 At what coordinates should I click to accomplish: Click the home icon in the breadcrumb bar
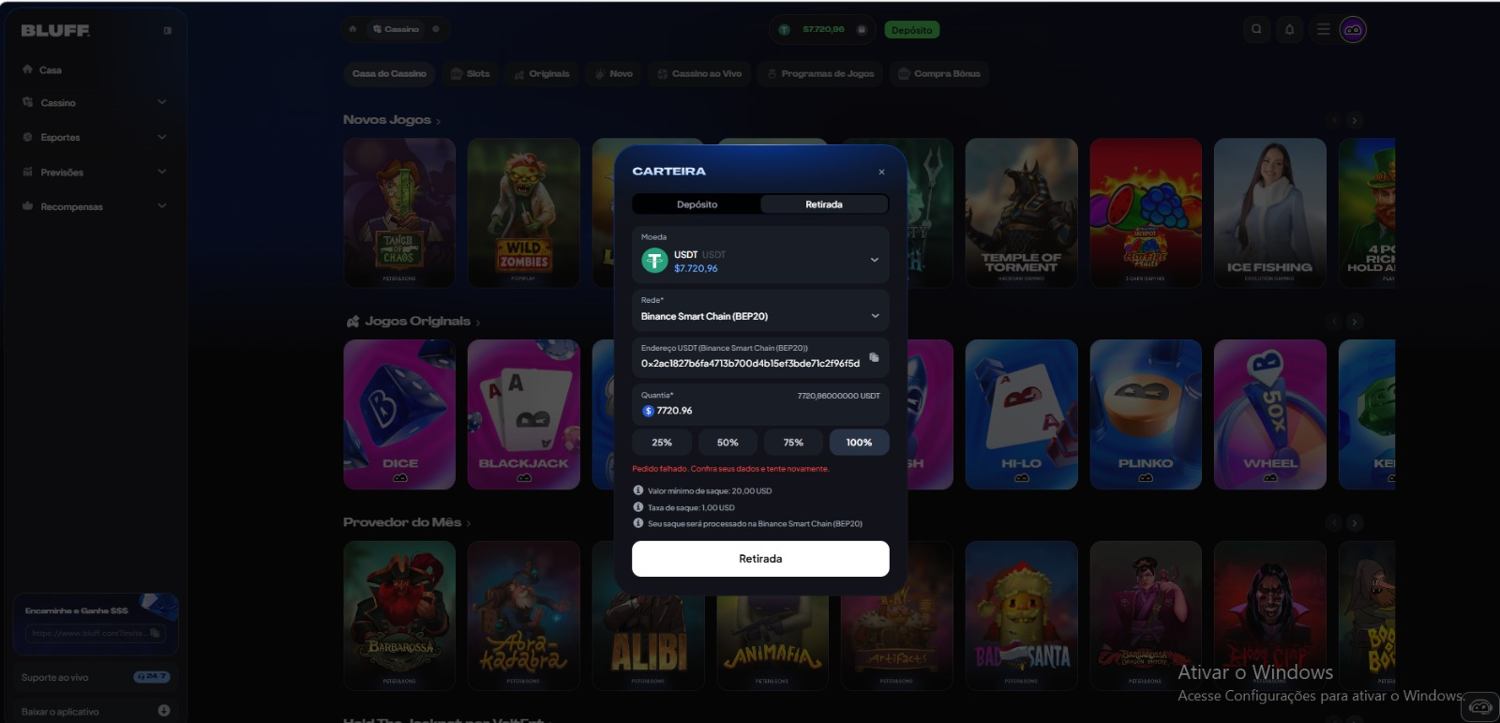pyautogui.click(x=352, y=29)
